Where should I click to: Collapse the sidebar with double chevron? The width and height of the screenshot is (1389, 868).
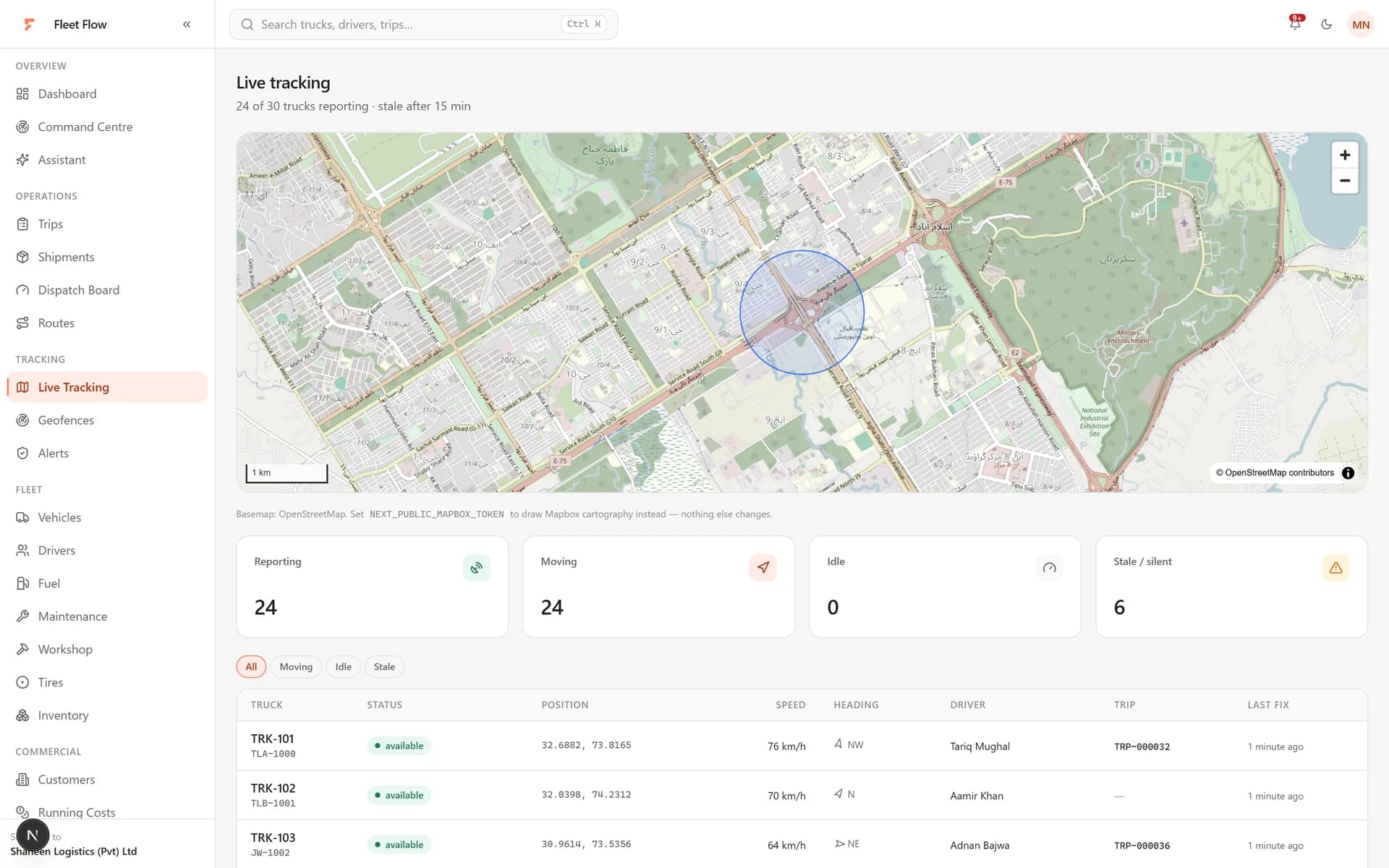pyautogui.click(x=187, y=24)
